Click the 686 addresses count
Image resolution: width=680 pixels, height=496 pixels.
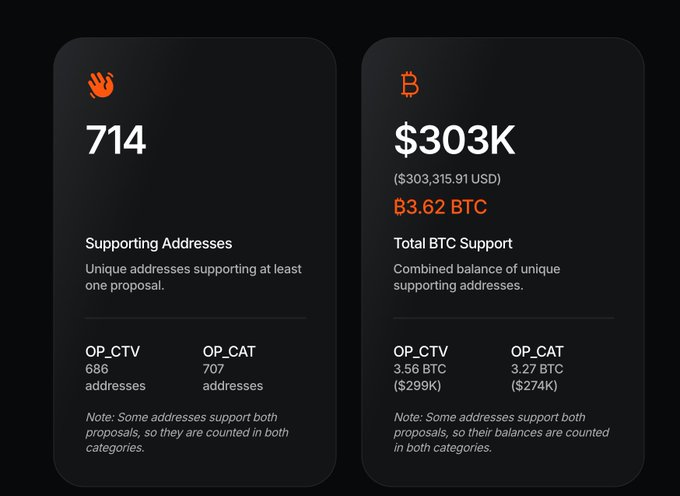tap(115, 377)
